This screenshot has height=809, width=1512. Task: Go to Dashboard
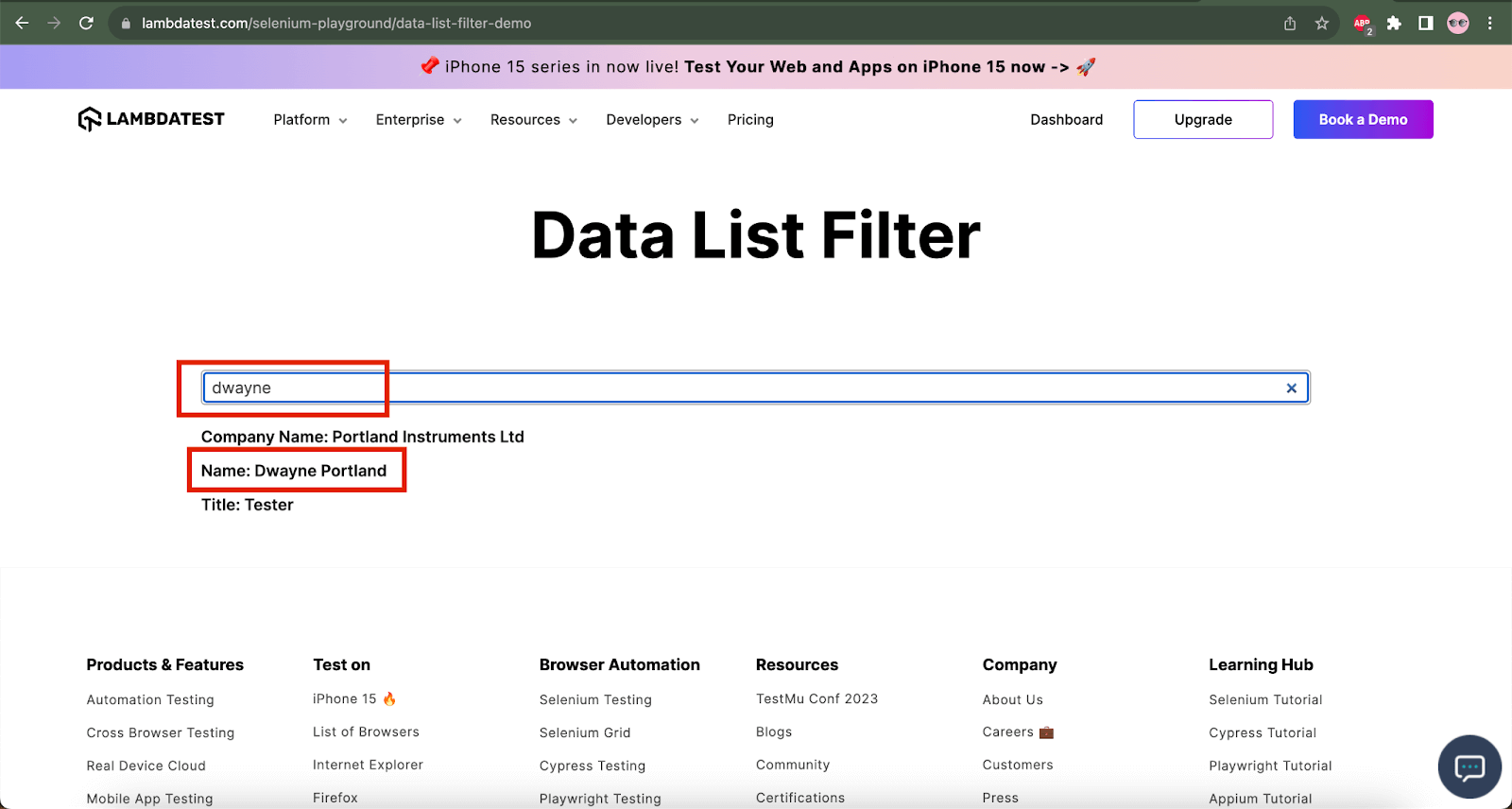1066,120
